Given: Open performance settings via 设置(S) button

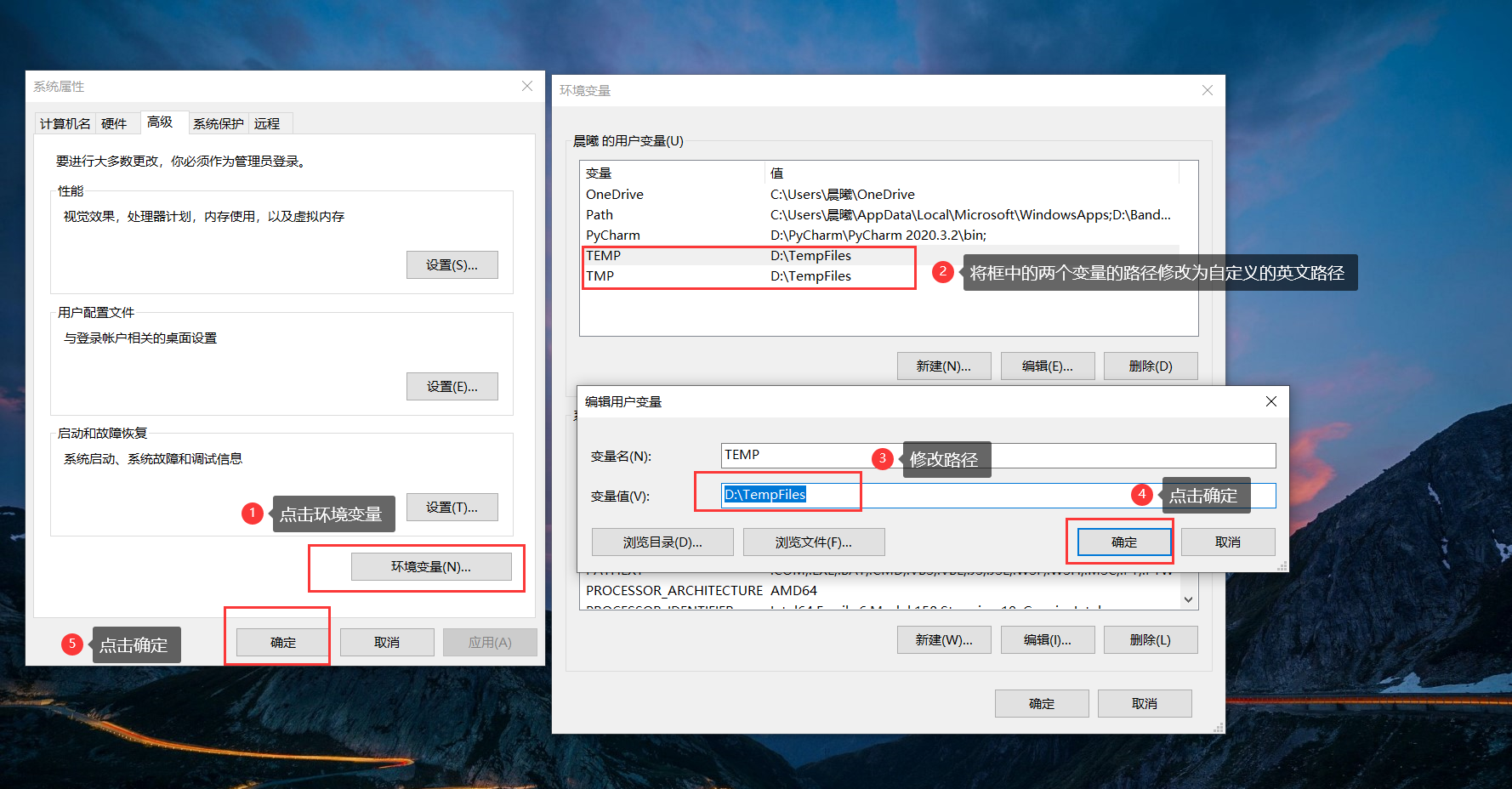Looking at the screenshot, I should [x=452, y=264].
